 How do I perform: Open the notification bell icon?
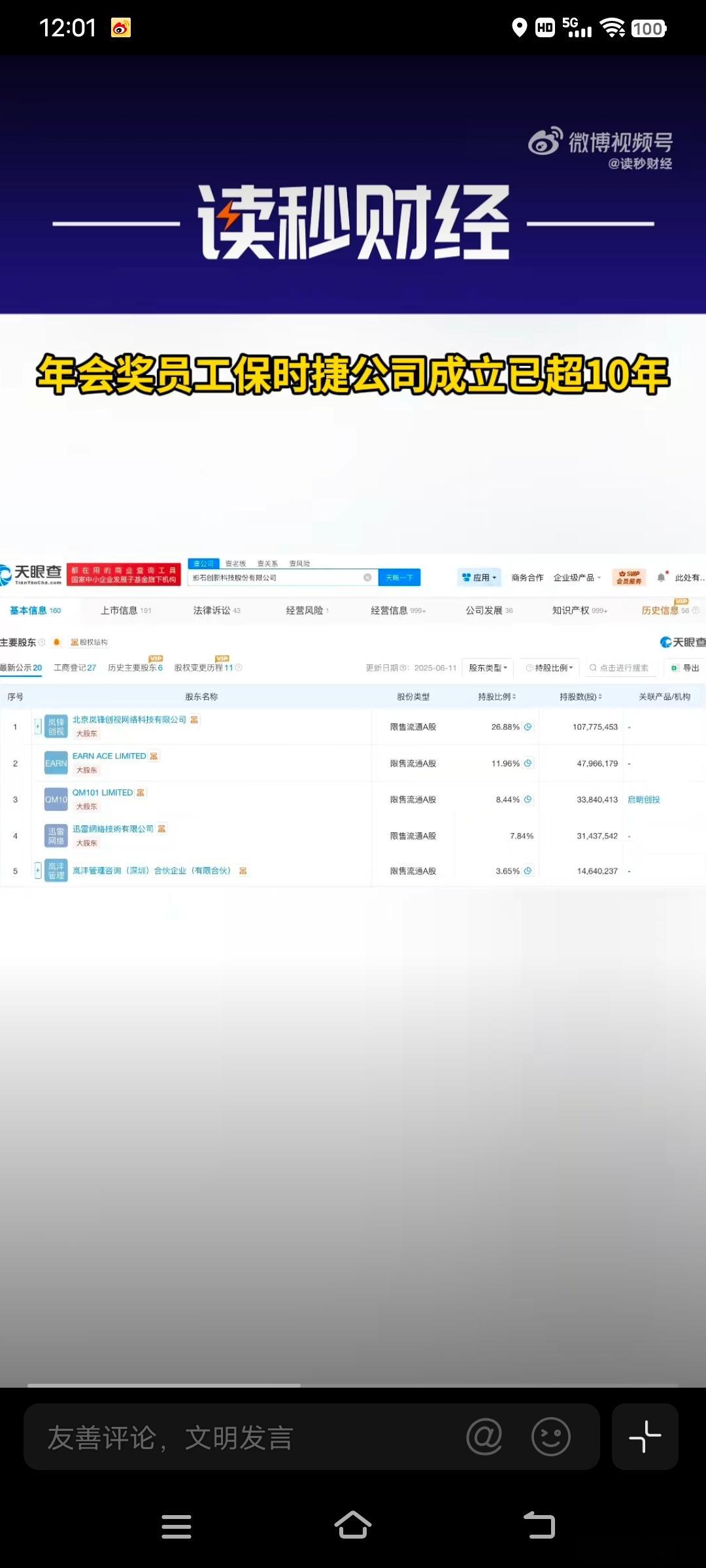tap(662, 577)
